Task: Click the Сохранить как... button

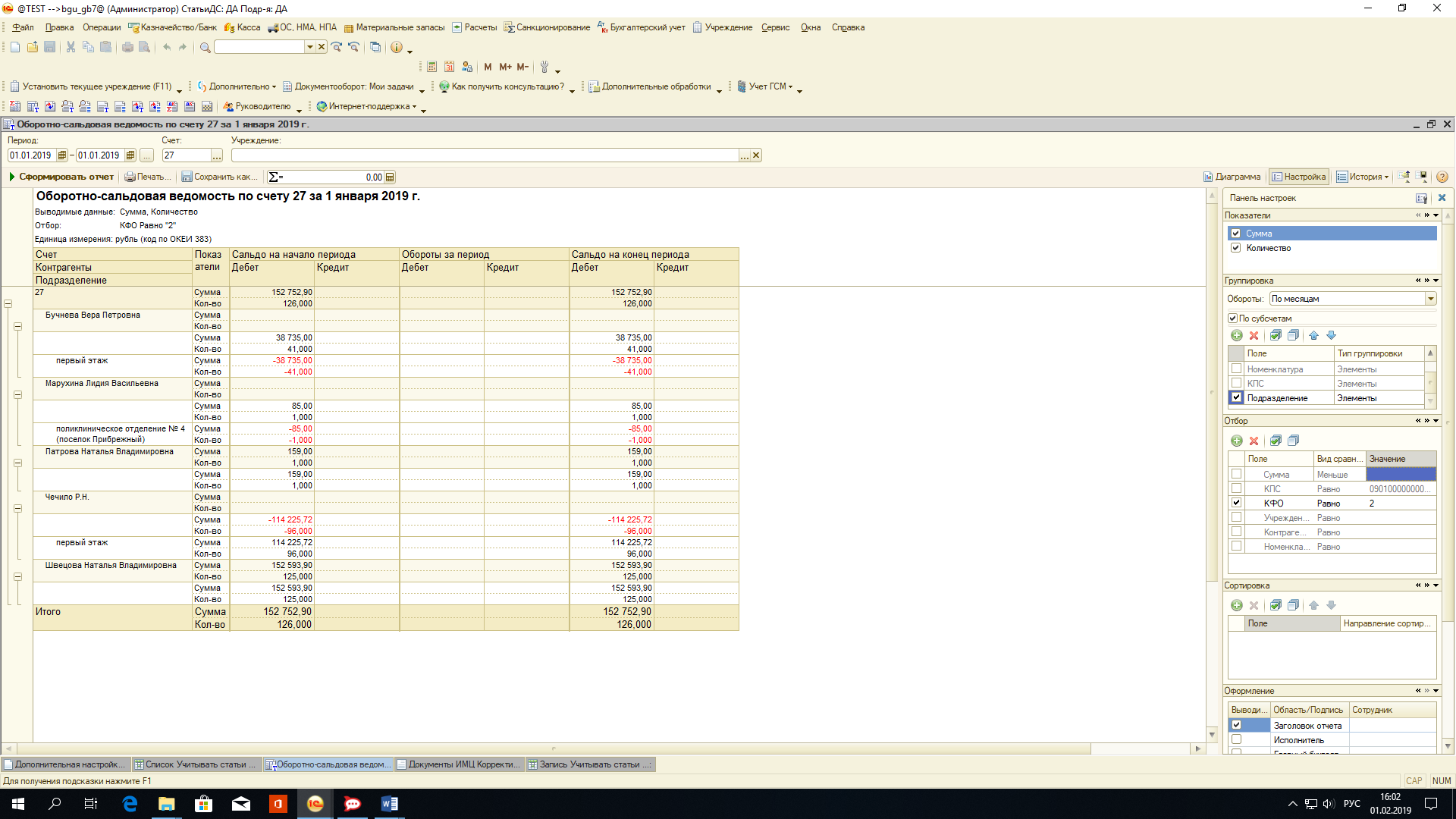Action: 219,177
